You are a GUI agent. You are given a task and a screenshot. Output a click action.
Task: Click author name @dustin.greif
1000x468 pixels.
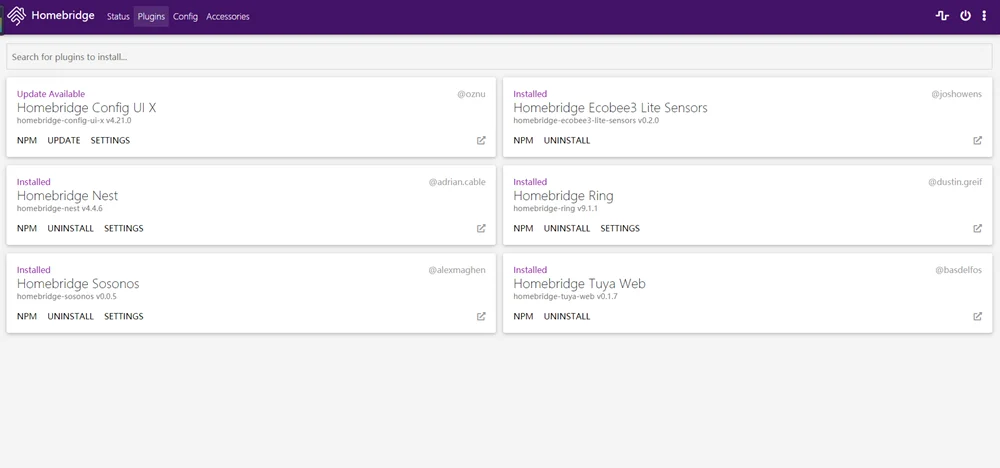pos(955,182)
